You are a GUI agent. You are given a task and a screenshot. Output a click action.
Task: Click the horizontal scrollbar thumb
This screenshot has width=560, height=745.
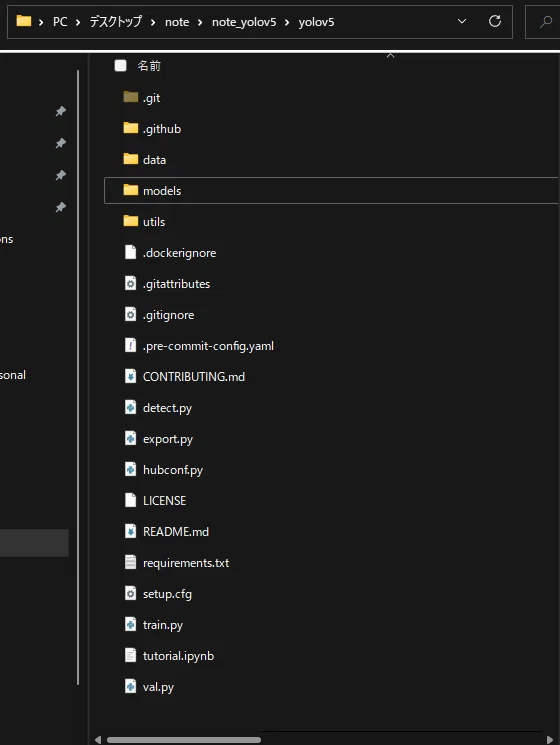pyautogui.click(x=184, y=740)
